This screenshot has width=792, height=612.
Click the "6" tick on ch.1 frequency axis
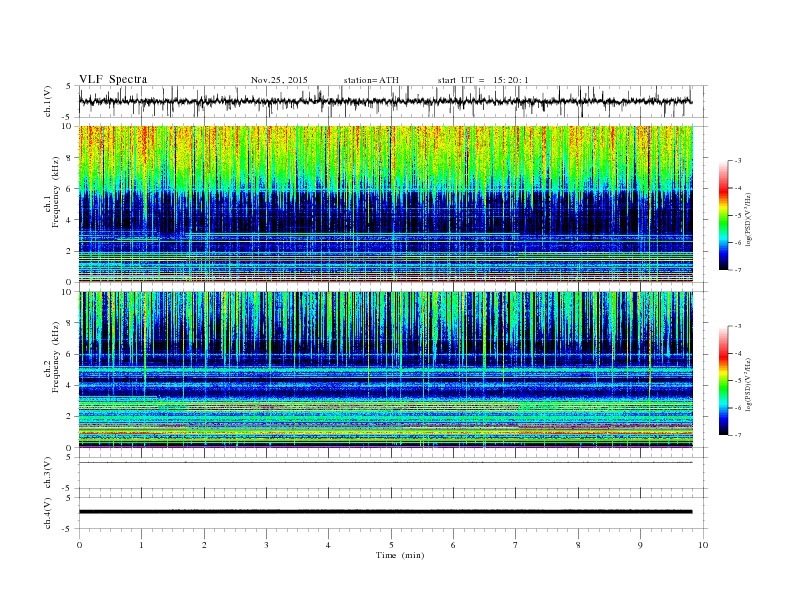[69, 189]
